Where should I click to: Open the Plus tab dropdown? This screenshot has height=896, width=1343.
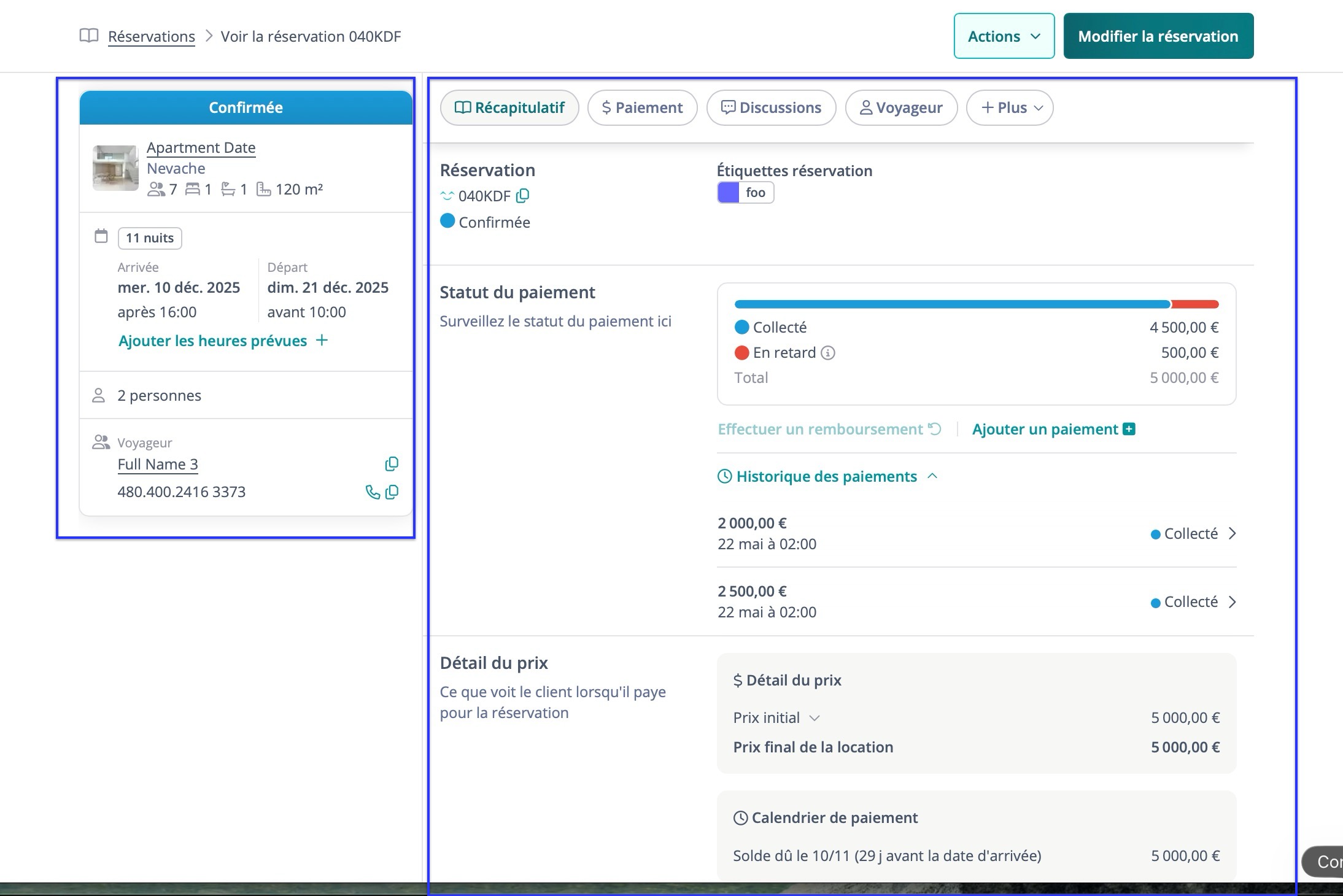point(1010,108)
